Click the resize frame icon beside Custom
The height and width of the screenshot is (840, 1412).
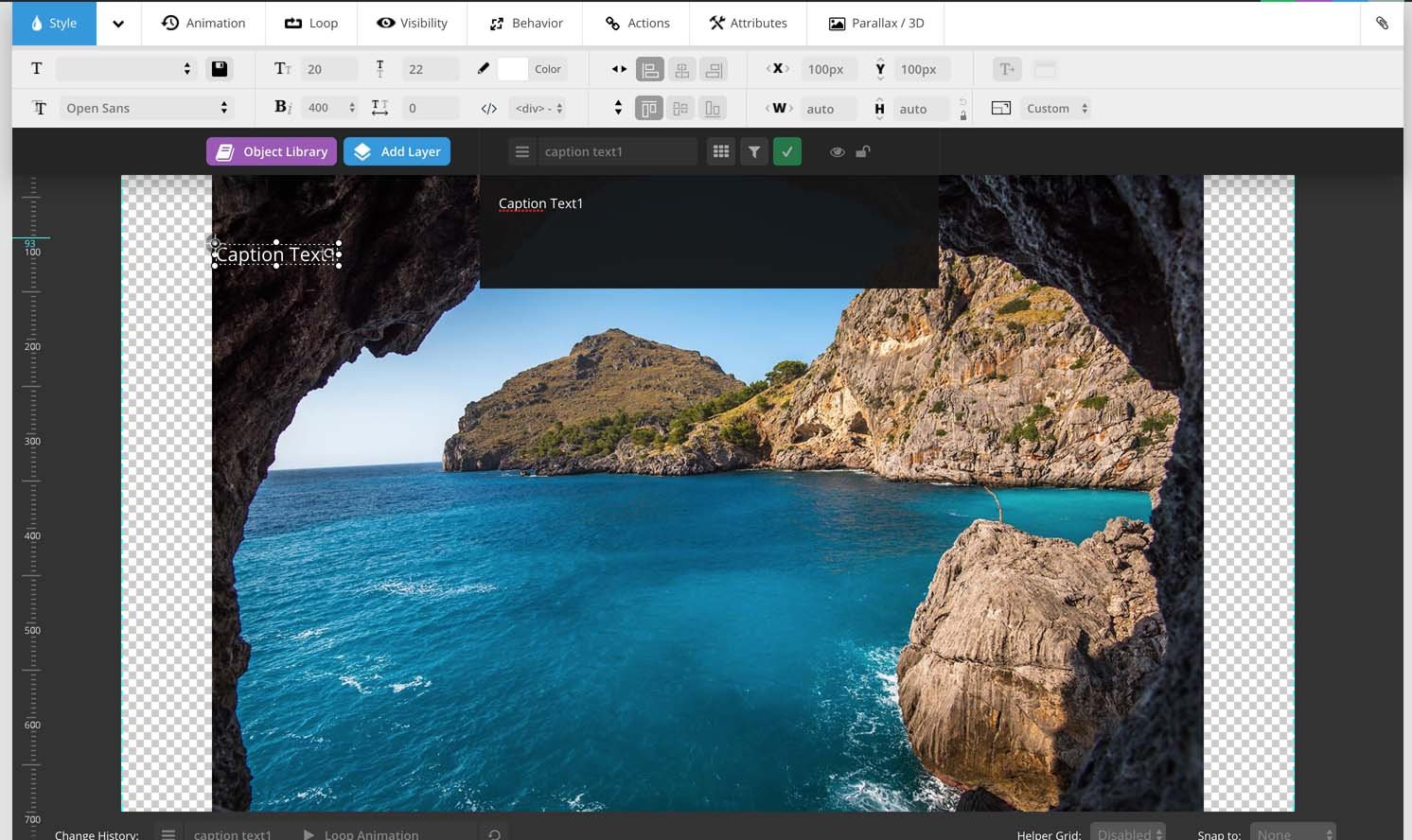[1001, 108]
